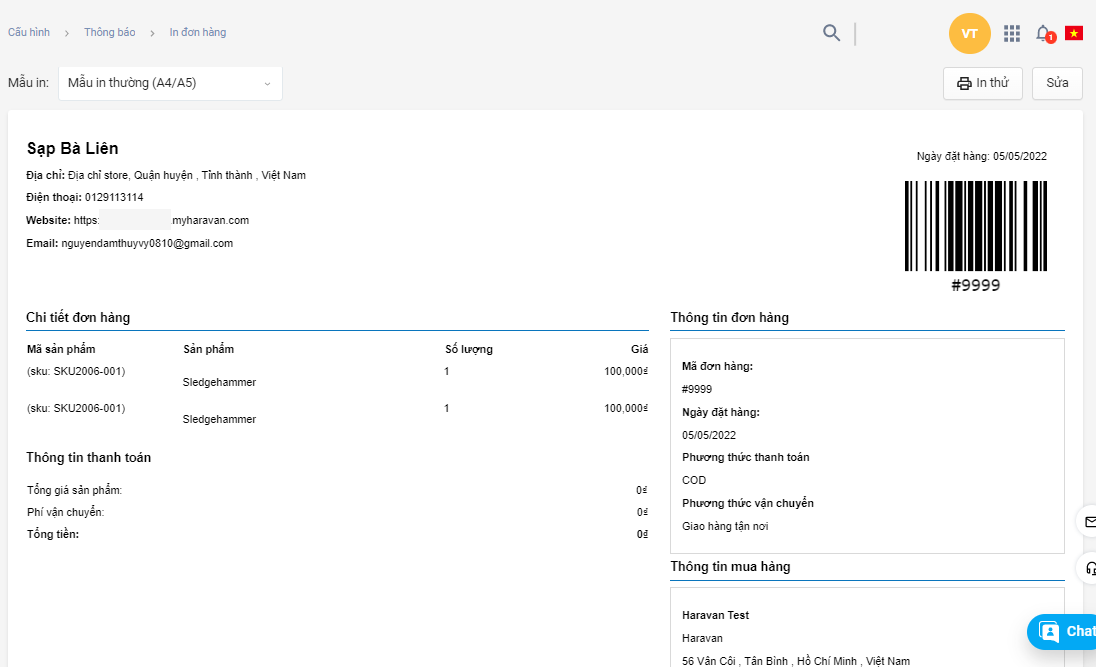
Task: Click the COD payment method text
Action: coord(694,480)
